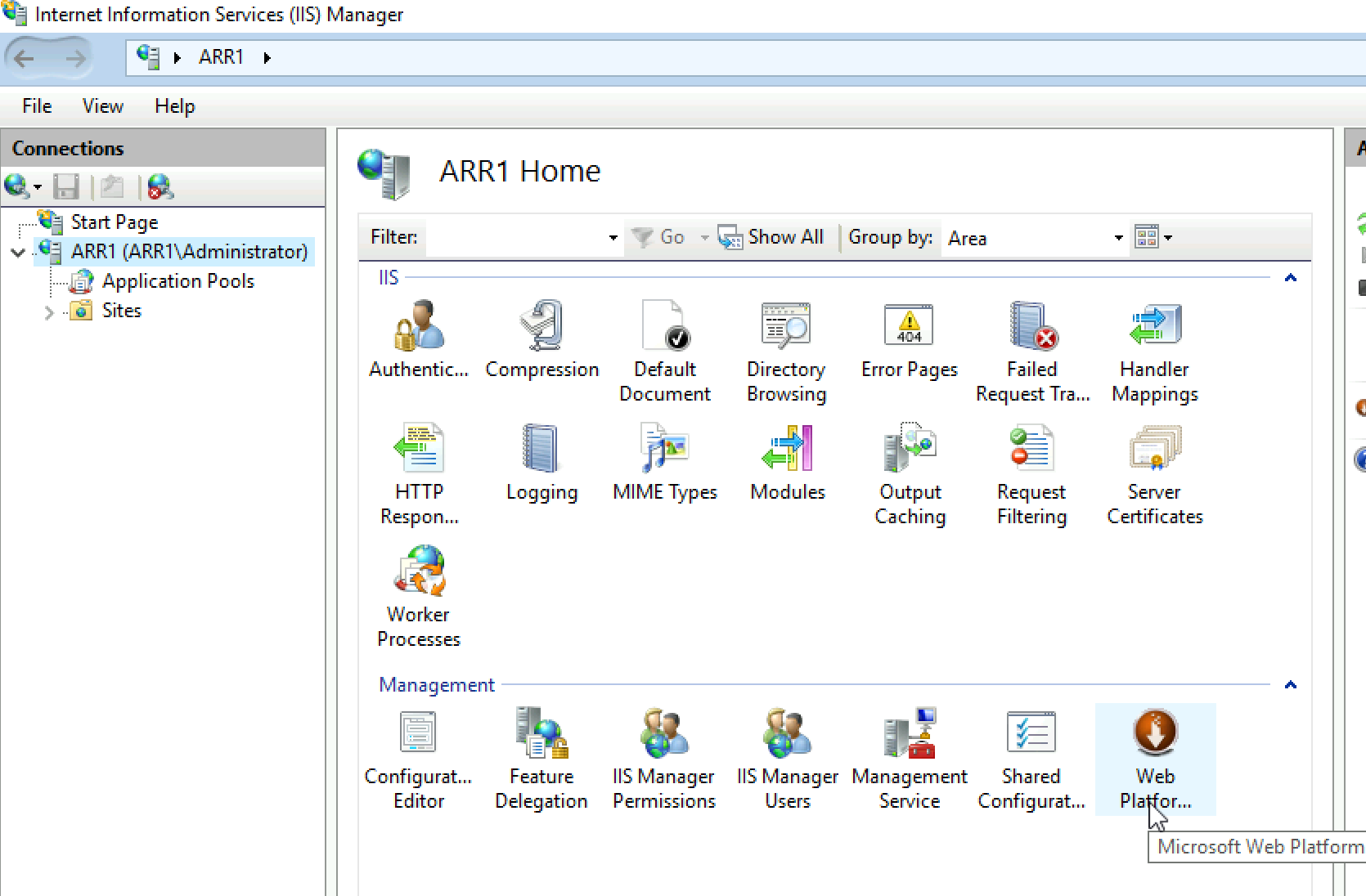Open IIS Manager Permissions
1366x896 pixels.
click(664, 759)
